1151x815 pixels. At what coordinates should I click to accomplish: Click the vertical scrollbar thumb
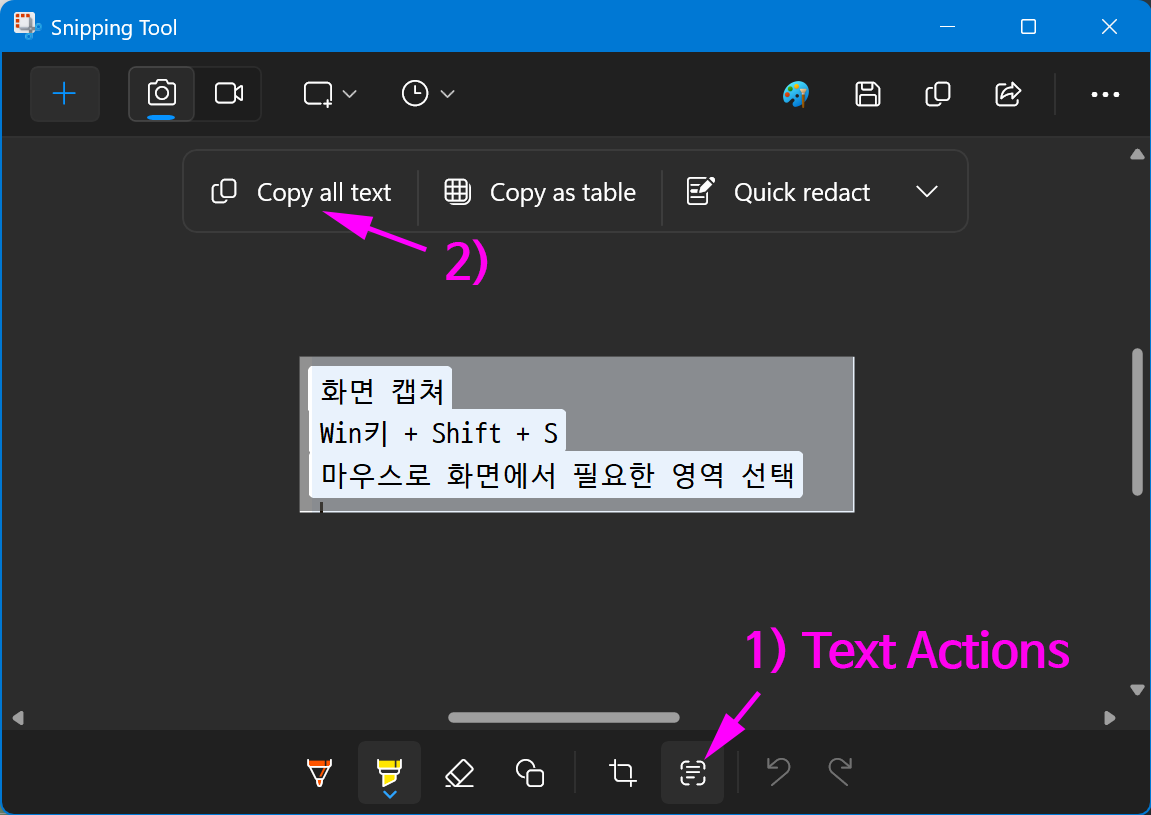pyautogui.click(x=1138, y=422)
